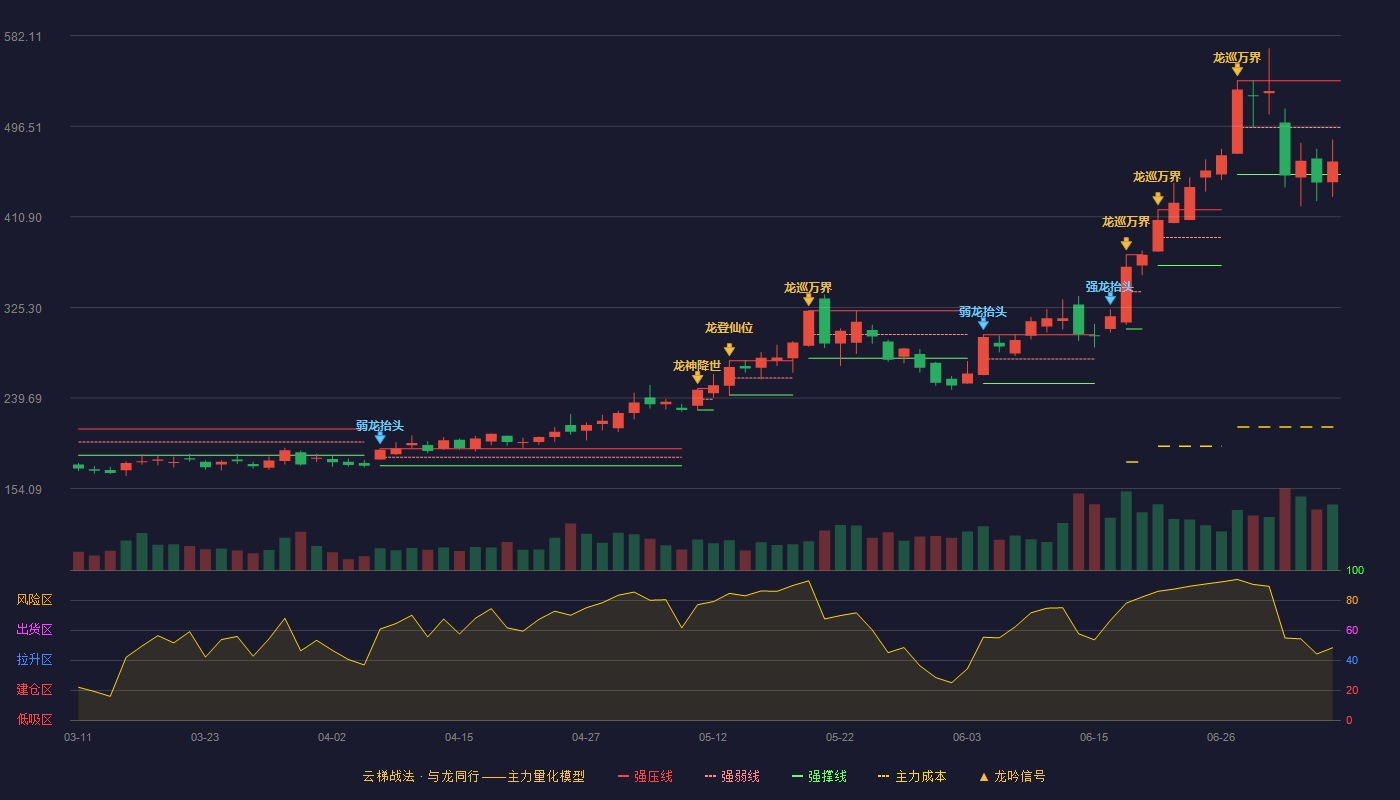Click the 100 indicator scale value
The image size is (1400, 800).
(1355, 571)
